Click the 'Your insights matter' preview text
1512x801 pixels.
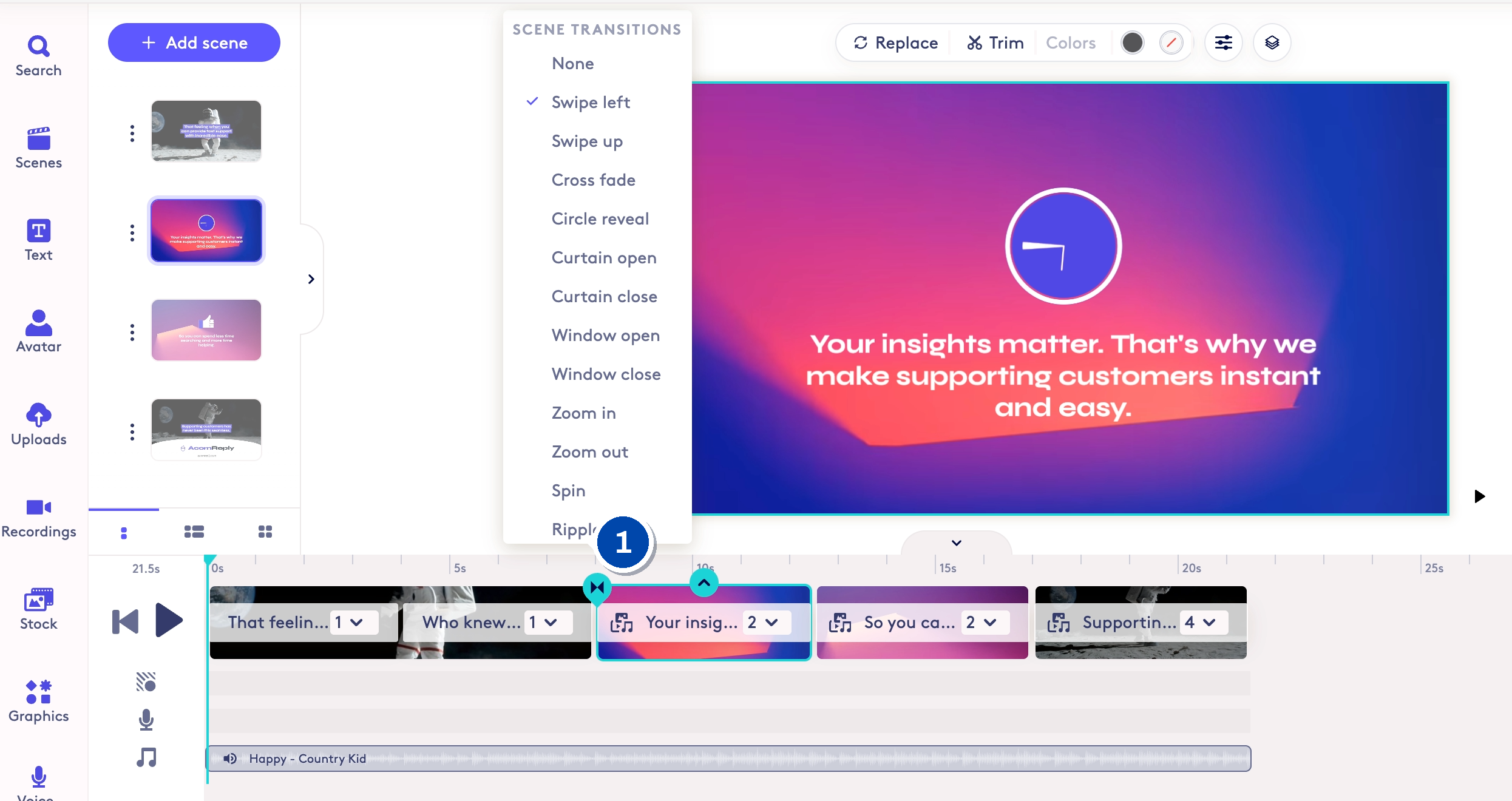1063,376
